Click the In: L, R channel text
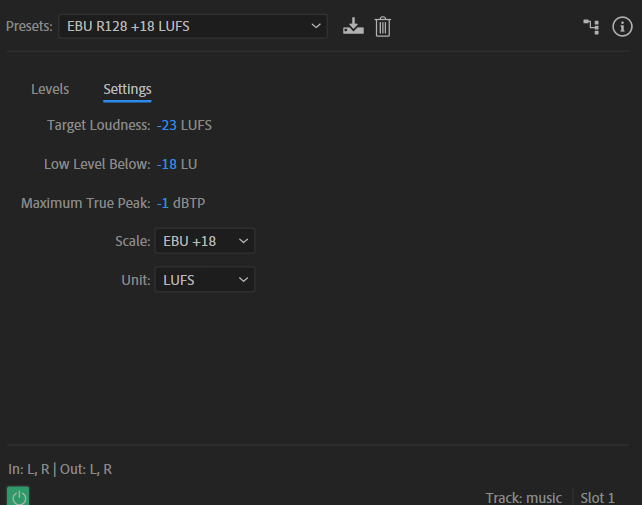Image resolution: width=642 pixels, height=505 pixels. 28,469
